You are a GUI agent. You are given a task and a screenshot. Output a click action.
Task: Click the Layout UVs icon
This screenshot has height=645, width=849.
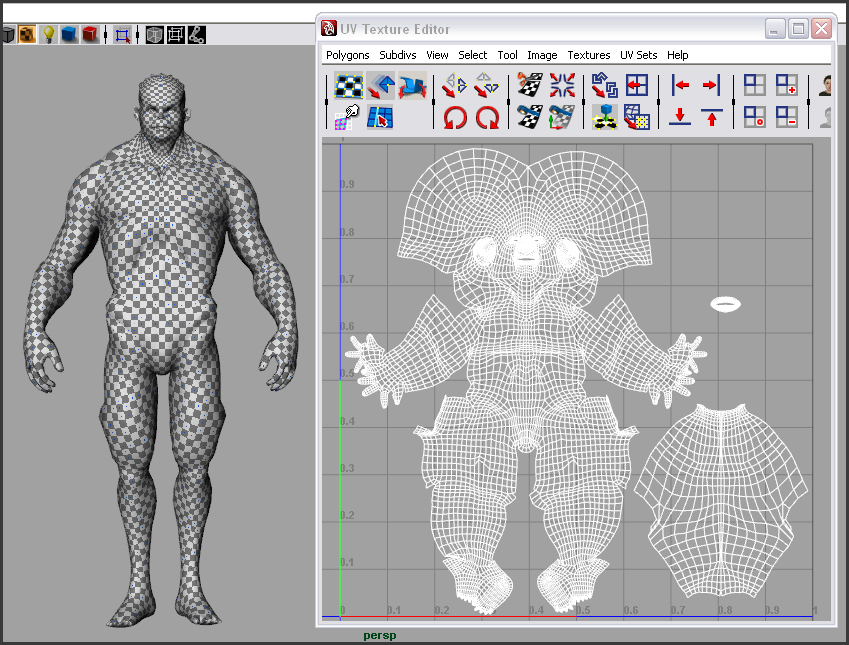604,86
